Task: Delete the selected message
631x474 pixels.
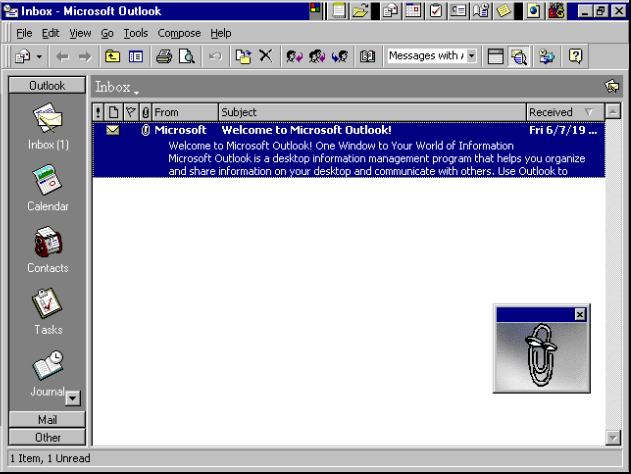Action: point(266,56)
